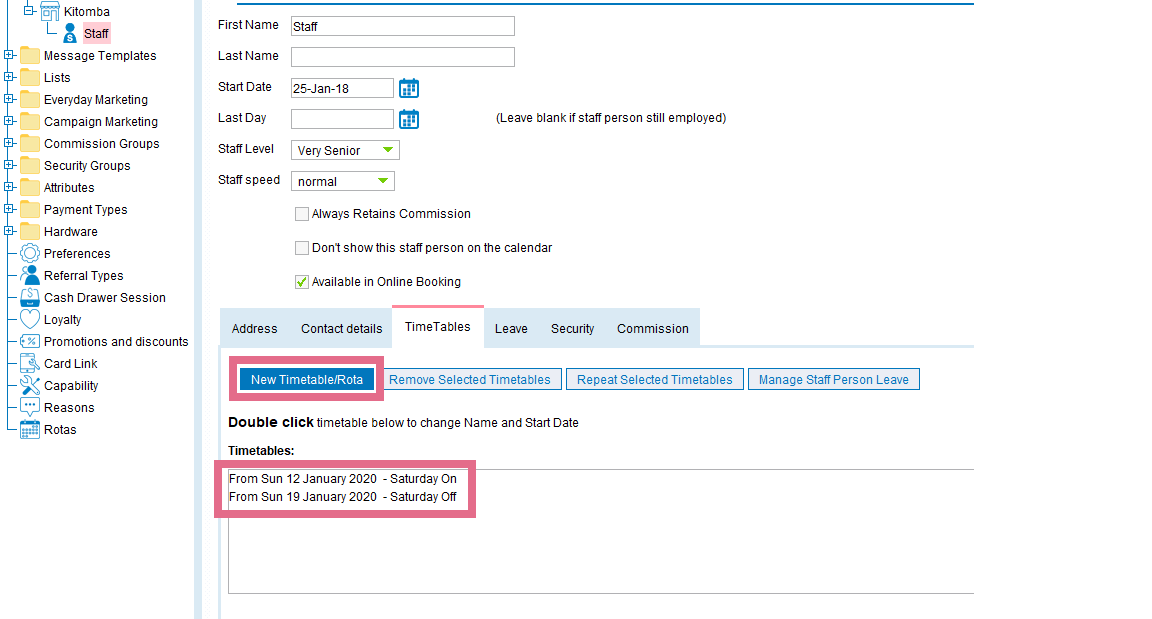
Task: Open Preferences in the navigation tree
Action: coord(77,254)
